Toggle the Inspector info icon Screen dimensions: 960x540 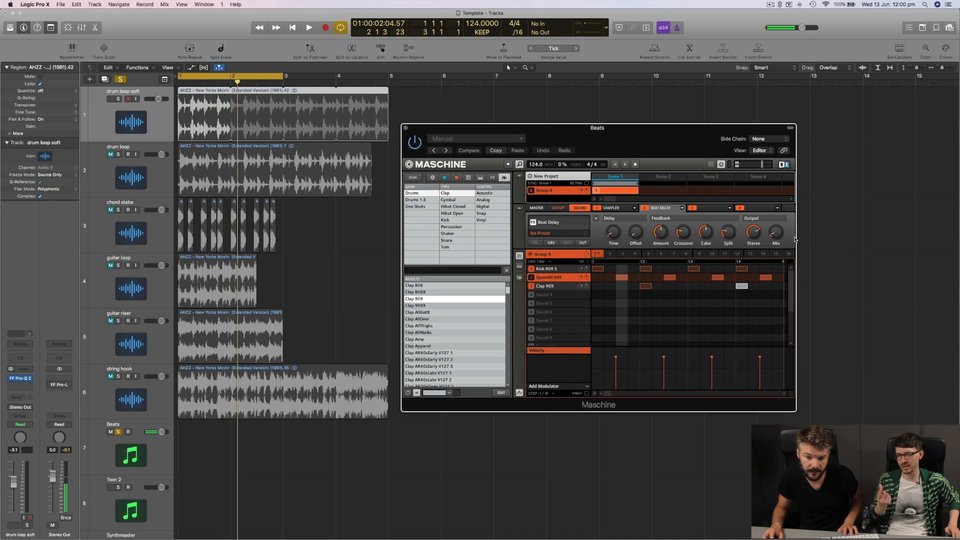coord(24,28)
